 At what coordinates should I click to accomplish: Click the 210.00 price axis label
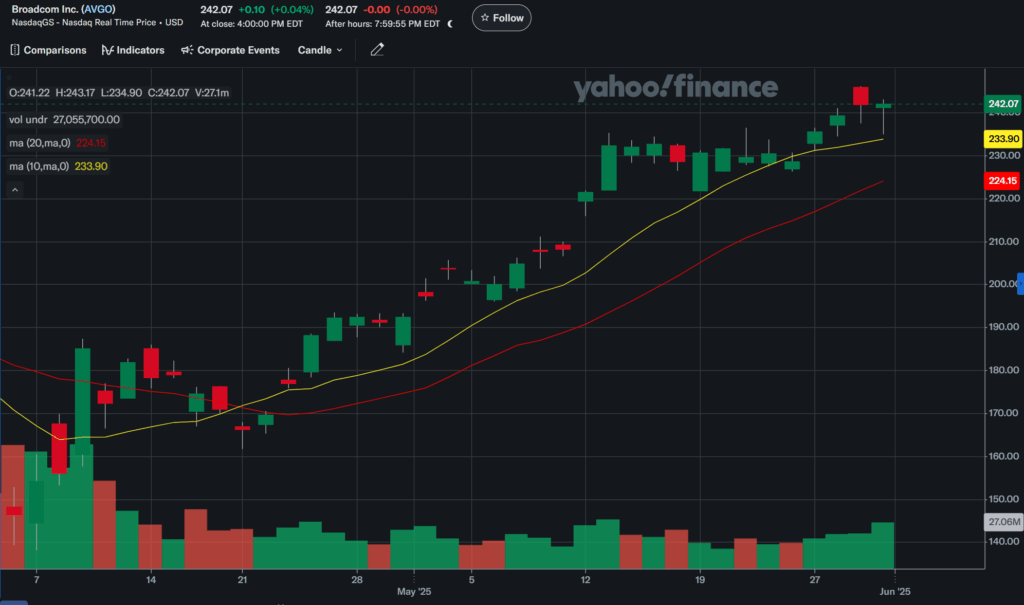point(1004,242)
